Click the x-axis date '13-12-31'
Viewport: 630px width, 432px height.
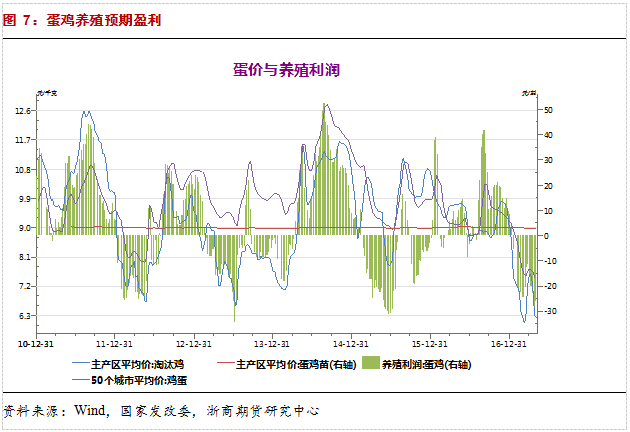(x=272, y=344)
